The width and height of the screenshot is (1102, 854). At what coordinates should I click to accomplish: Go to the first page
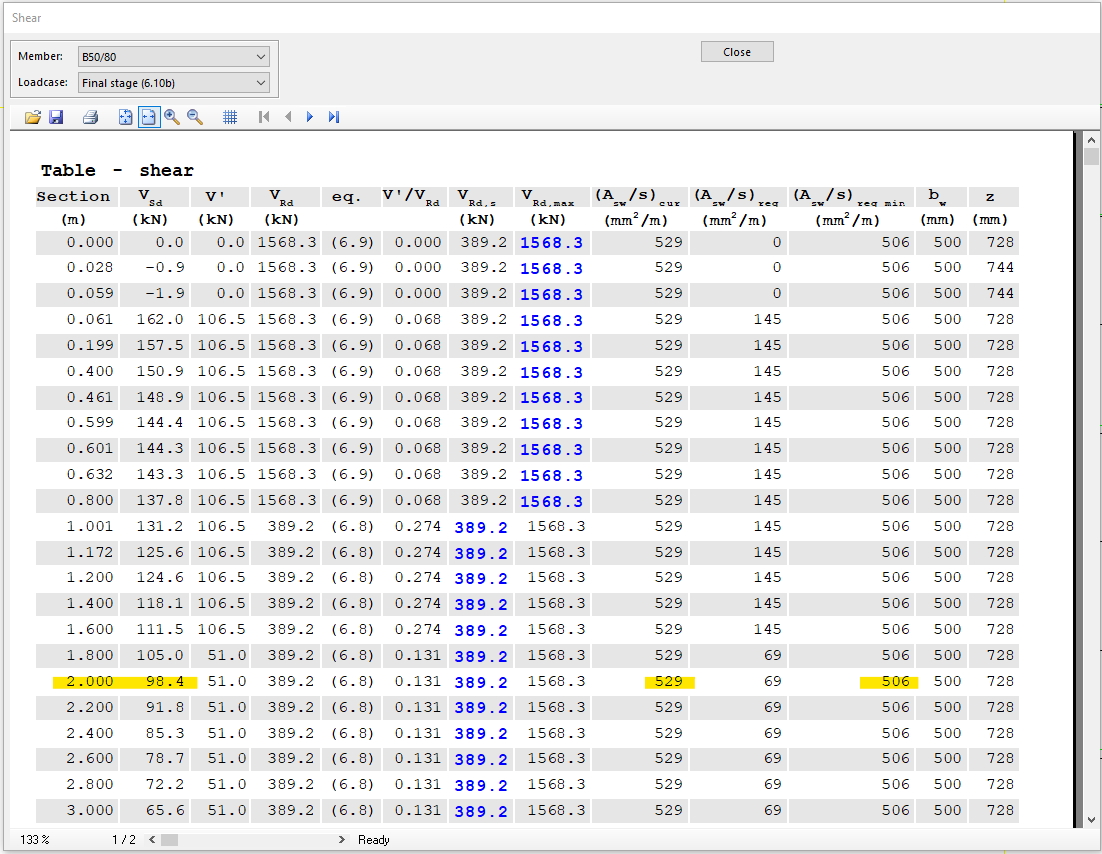click(264, 117)
